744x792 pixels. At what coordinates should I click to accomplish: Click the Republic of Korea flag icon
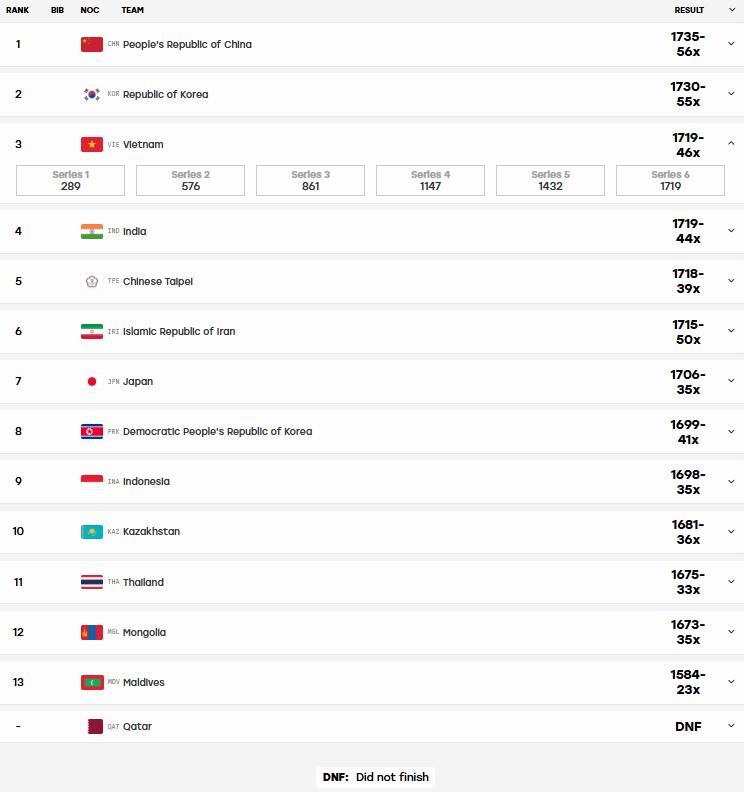91,94
